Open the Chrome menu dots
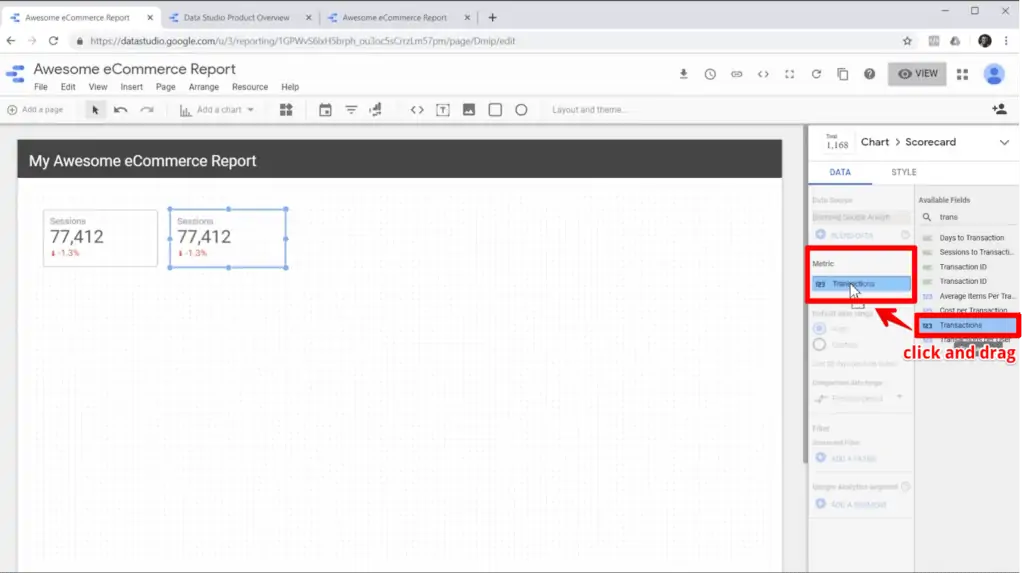1024x573 pixels. (1006, 41)
